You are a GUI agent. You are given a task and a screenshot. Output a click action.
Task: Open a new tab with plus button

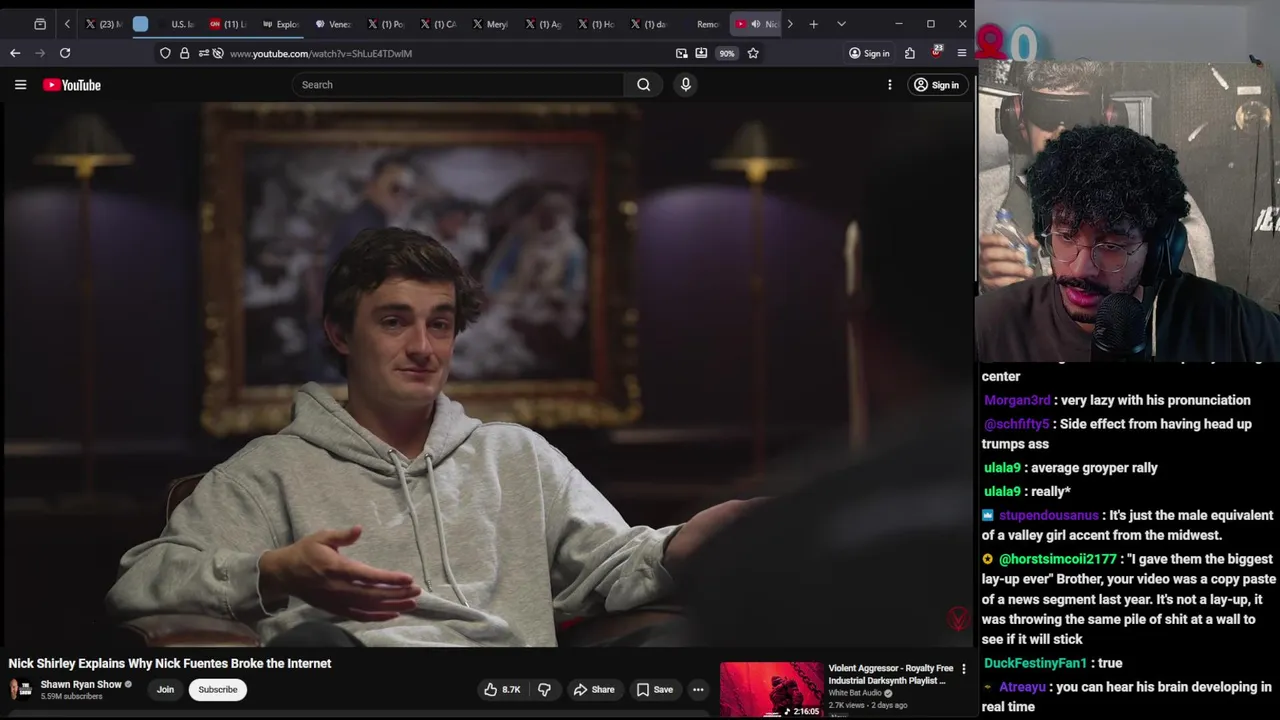pos(814,24)
